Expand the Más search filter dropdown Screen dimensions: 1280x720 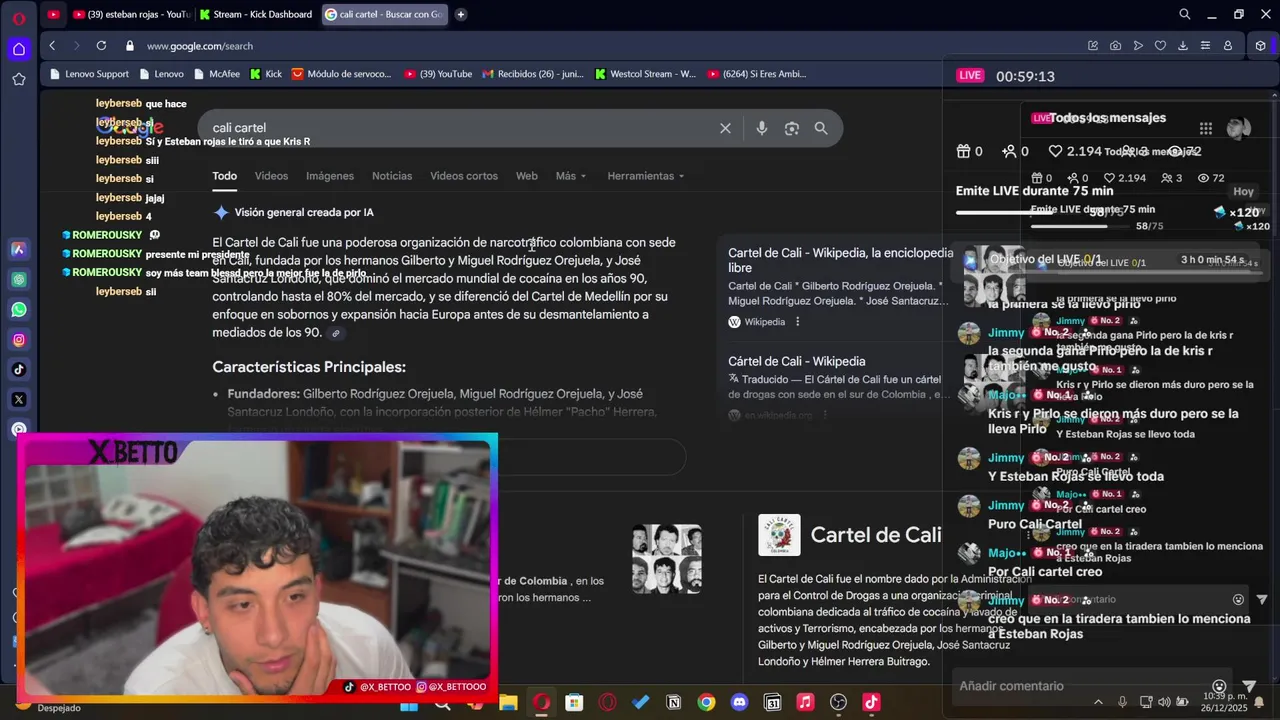point(571,176)
